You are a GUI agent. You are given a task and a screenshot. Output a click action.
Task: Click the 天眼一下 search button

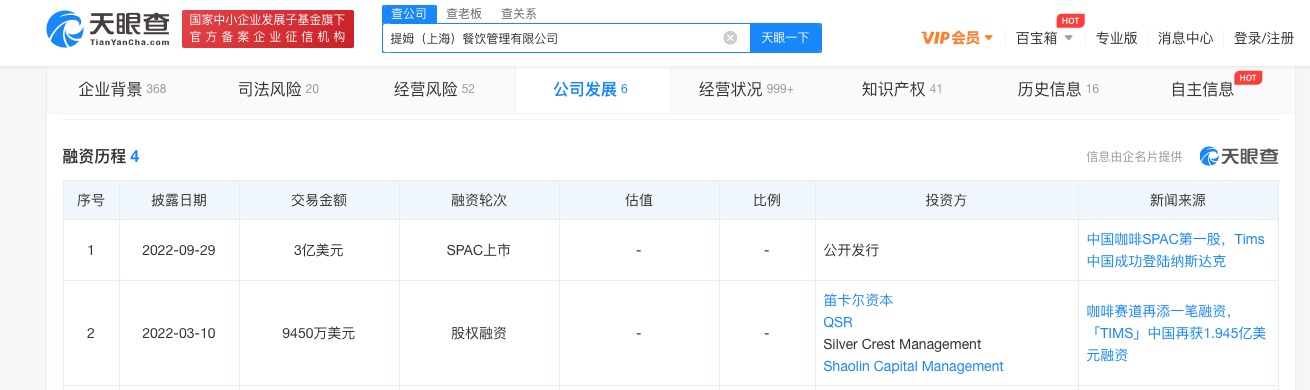[x=785, y=38]
